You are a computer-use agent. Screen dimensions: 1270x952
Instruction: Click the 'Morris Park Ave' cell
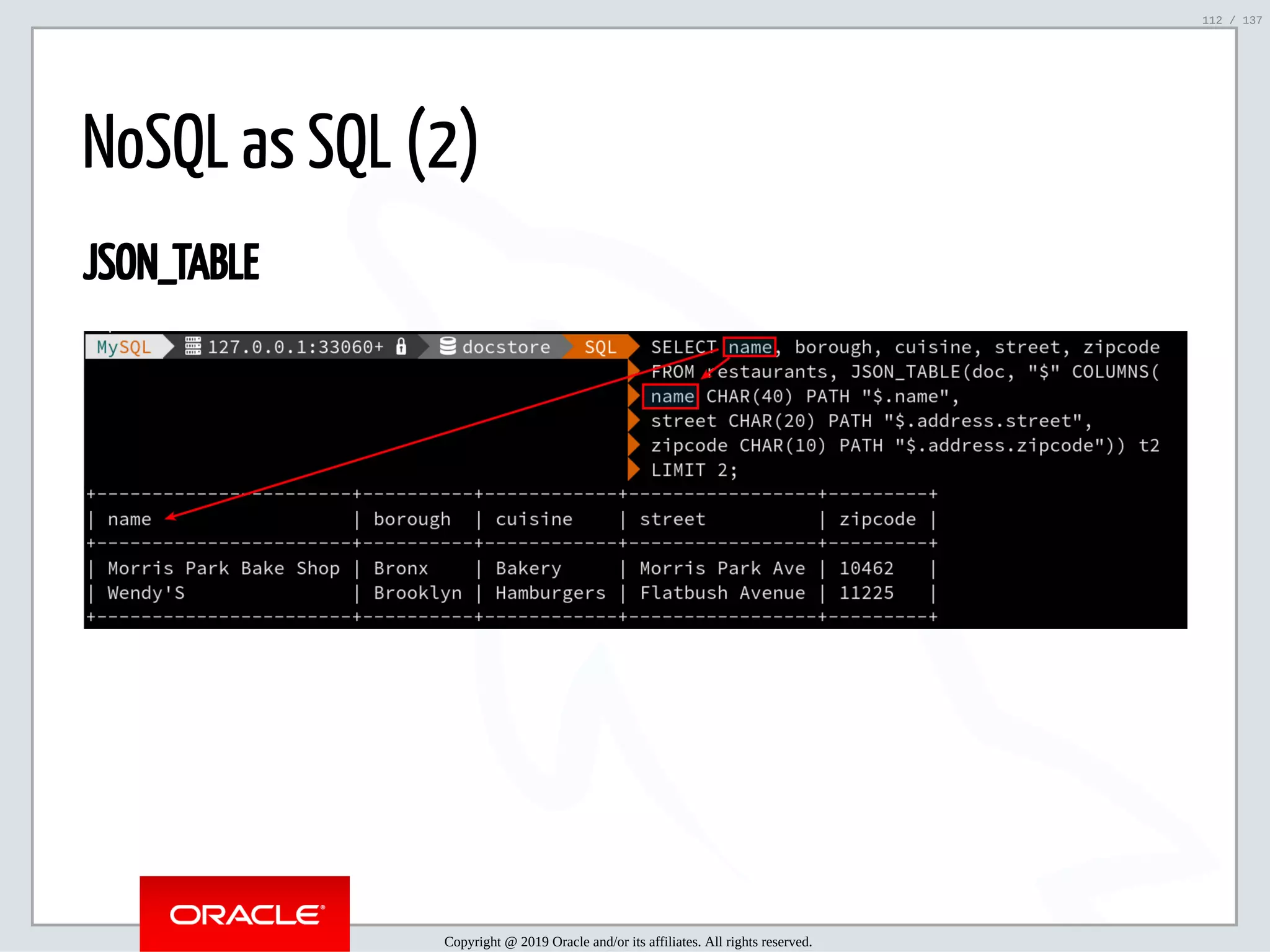pos(722,568)
